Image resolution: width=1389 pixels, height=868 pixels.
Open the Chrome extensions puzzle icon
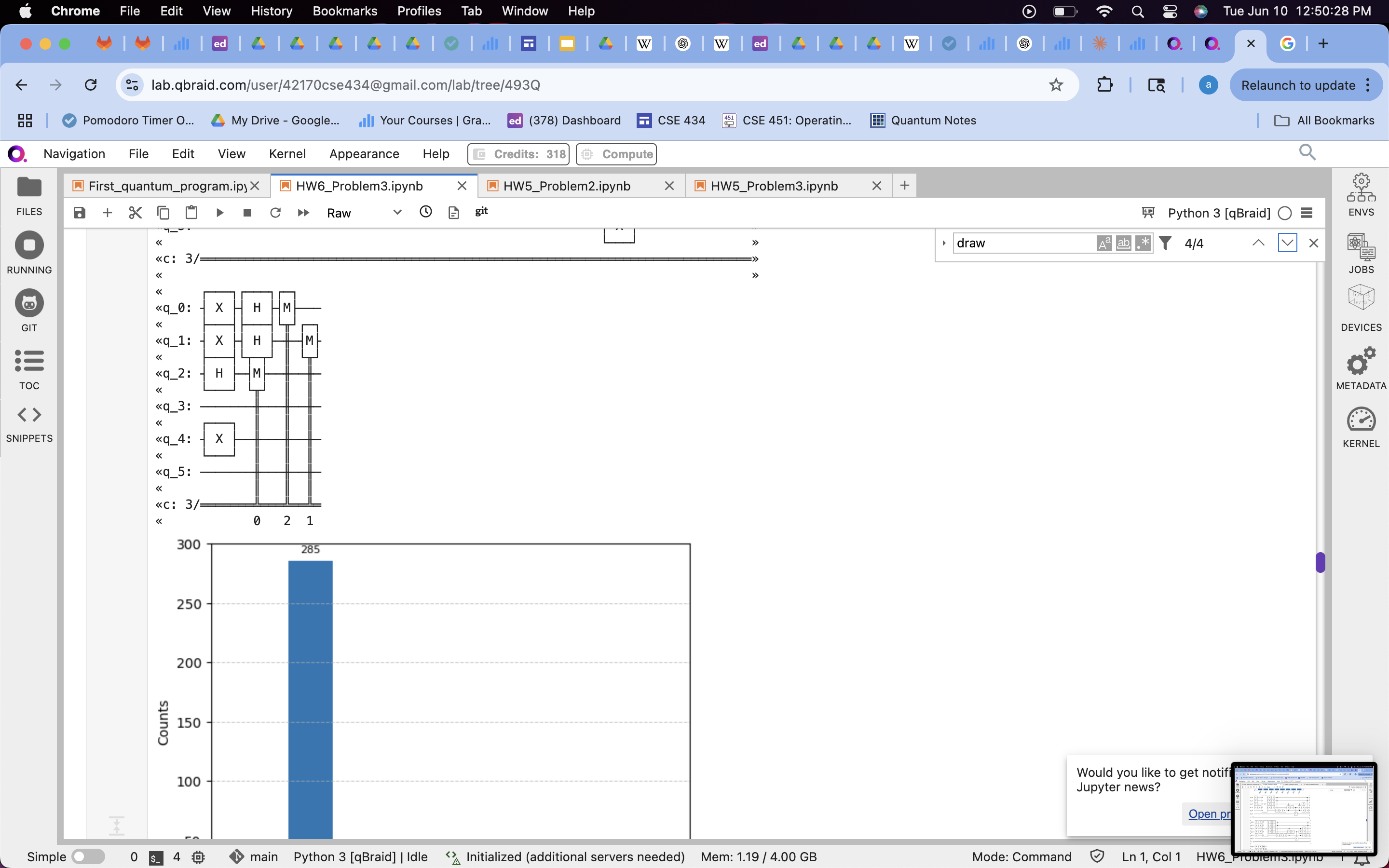click(x=1104, y=85)
